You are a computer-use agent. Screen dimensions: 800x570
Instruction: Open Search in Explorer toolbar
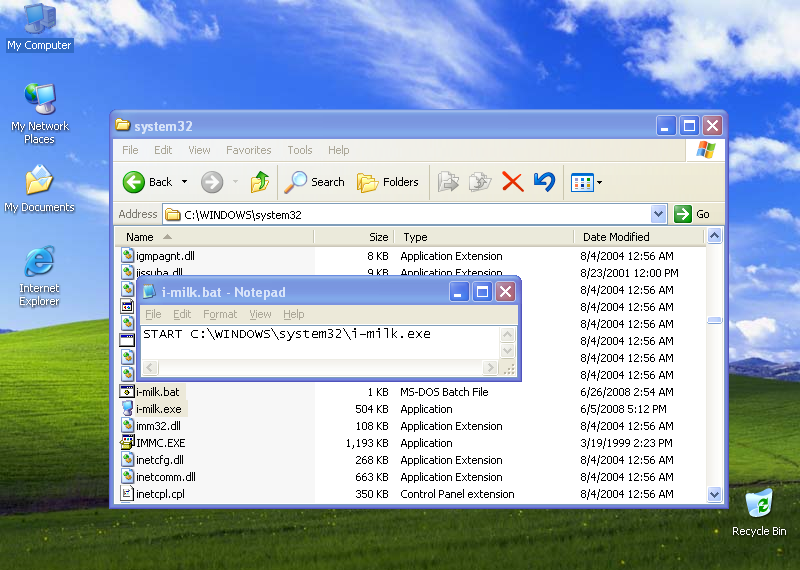point(315,182)
